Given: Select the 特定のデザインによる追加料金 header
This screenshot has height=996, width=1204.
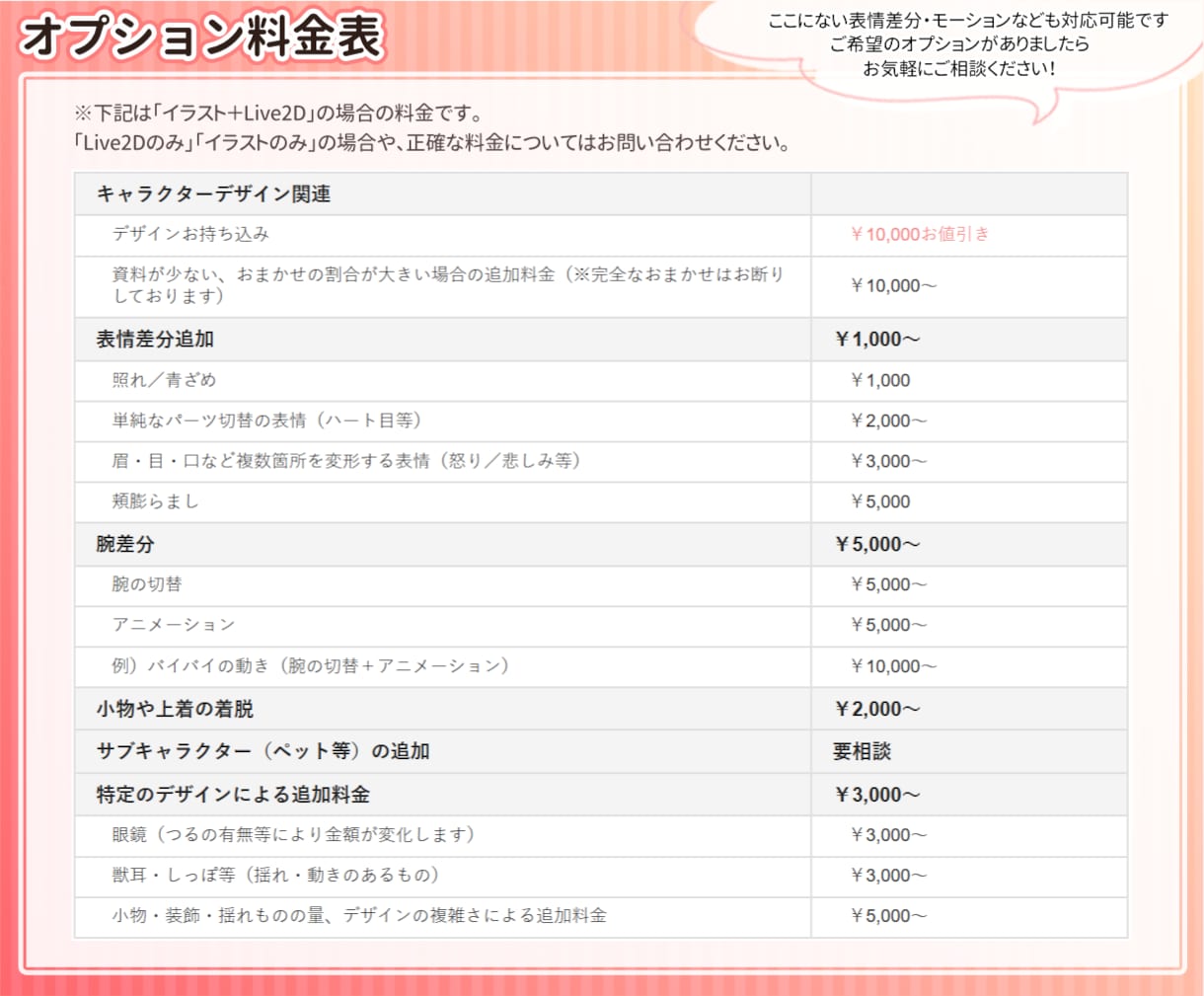Looking at the screenshot, I should (x=233, y=795).
